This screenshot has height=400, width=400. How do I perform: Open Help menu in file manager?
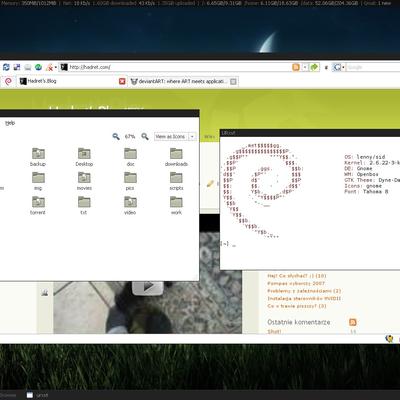[10, 123]
